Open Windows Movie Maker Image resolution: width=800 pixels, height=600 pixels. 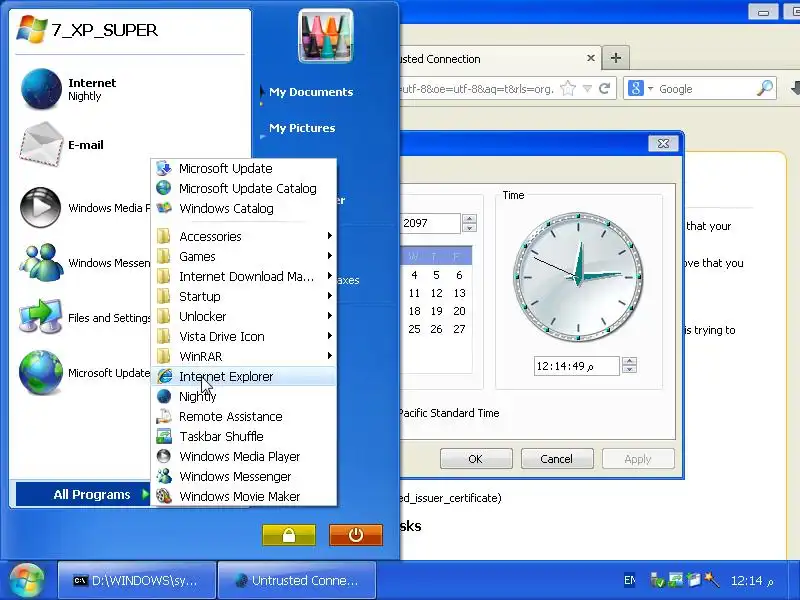click(x=244, y=496)
